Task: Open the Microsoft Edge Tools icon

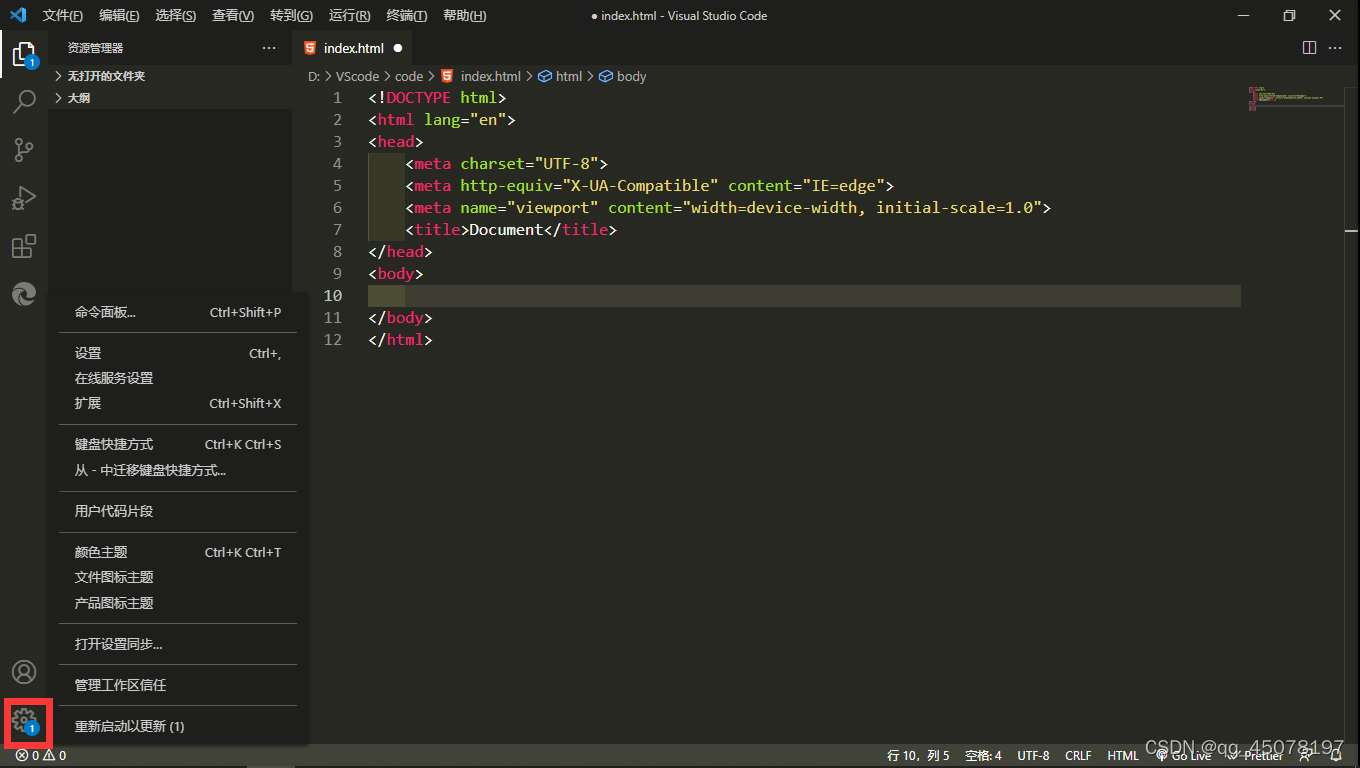Action: coord(24,294)
